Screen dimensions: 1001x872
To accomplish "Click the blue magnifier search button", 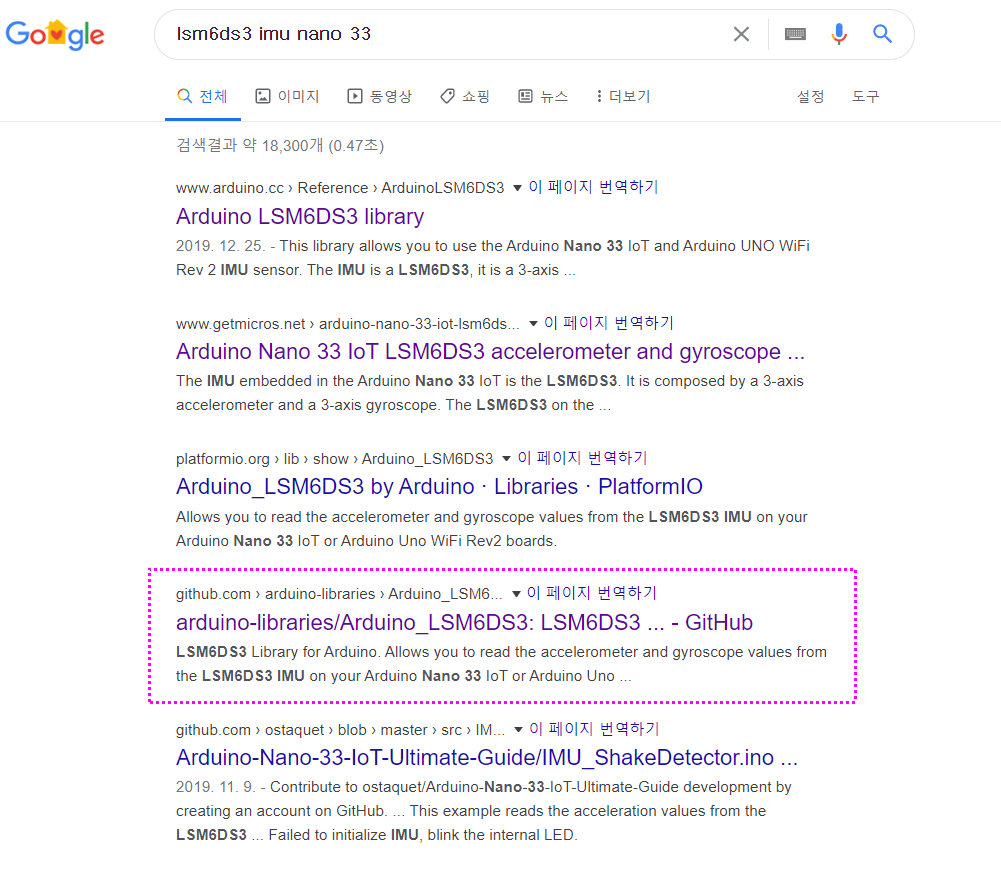I will click(x=882, y=33).
